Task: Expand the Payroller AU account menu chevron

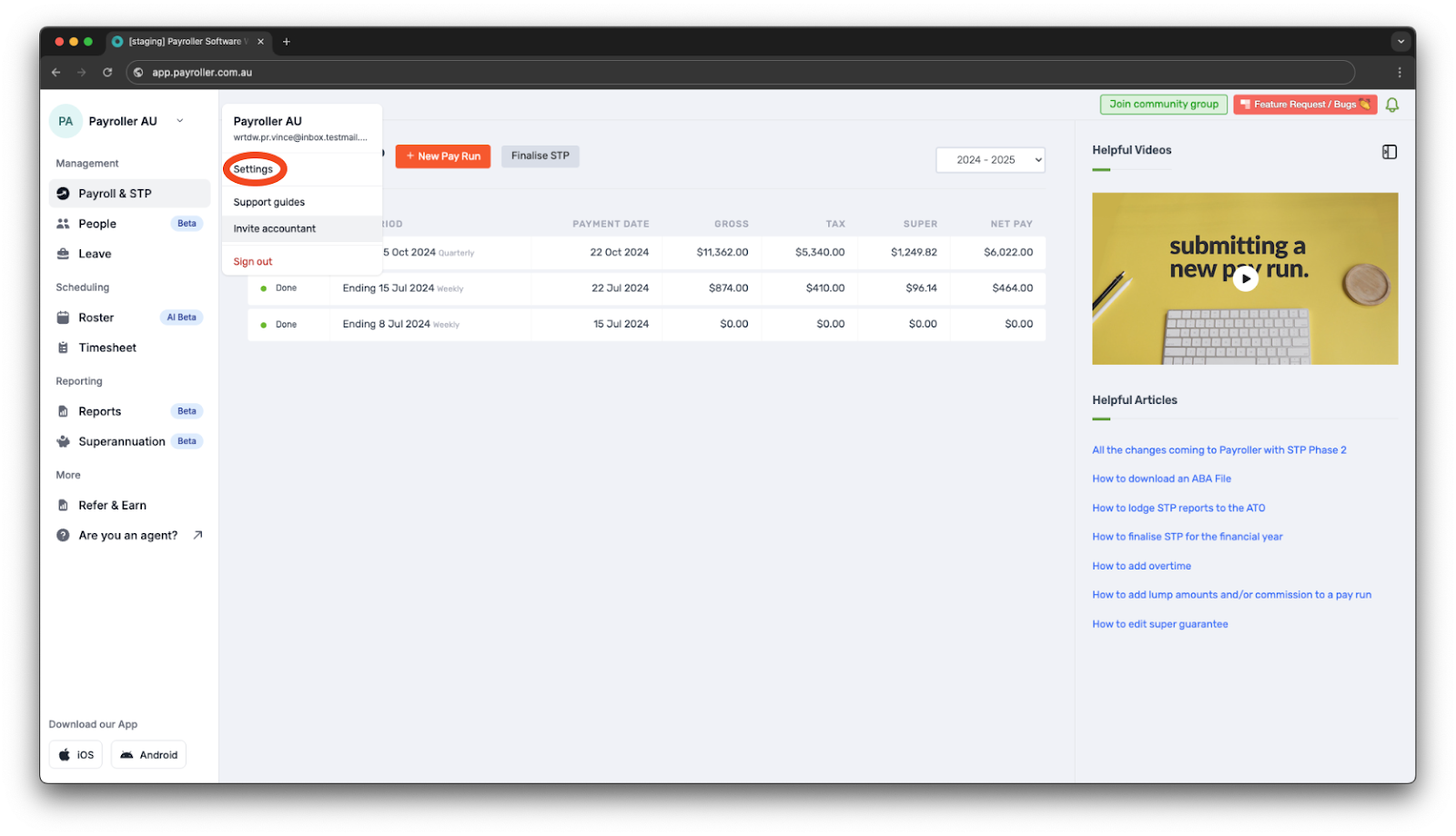Action: click(179, 120)
